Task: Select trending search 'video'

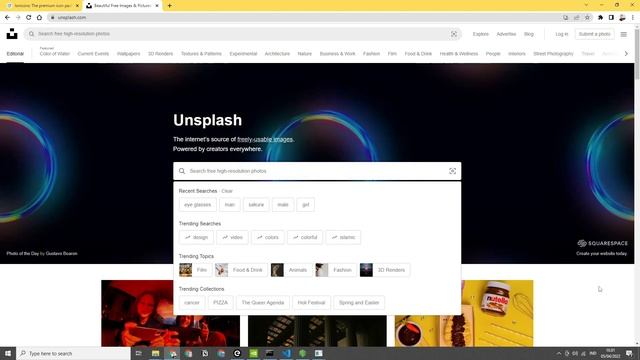Action: pyautogui.click(x=232, y=237)
